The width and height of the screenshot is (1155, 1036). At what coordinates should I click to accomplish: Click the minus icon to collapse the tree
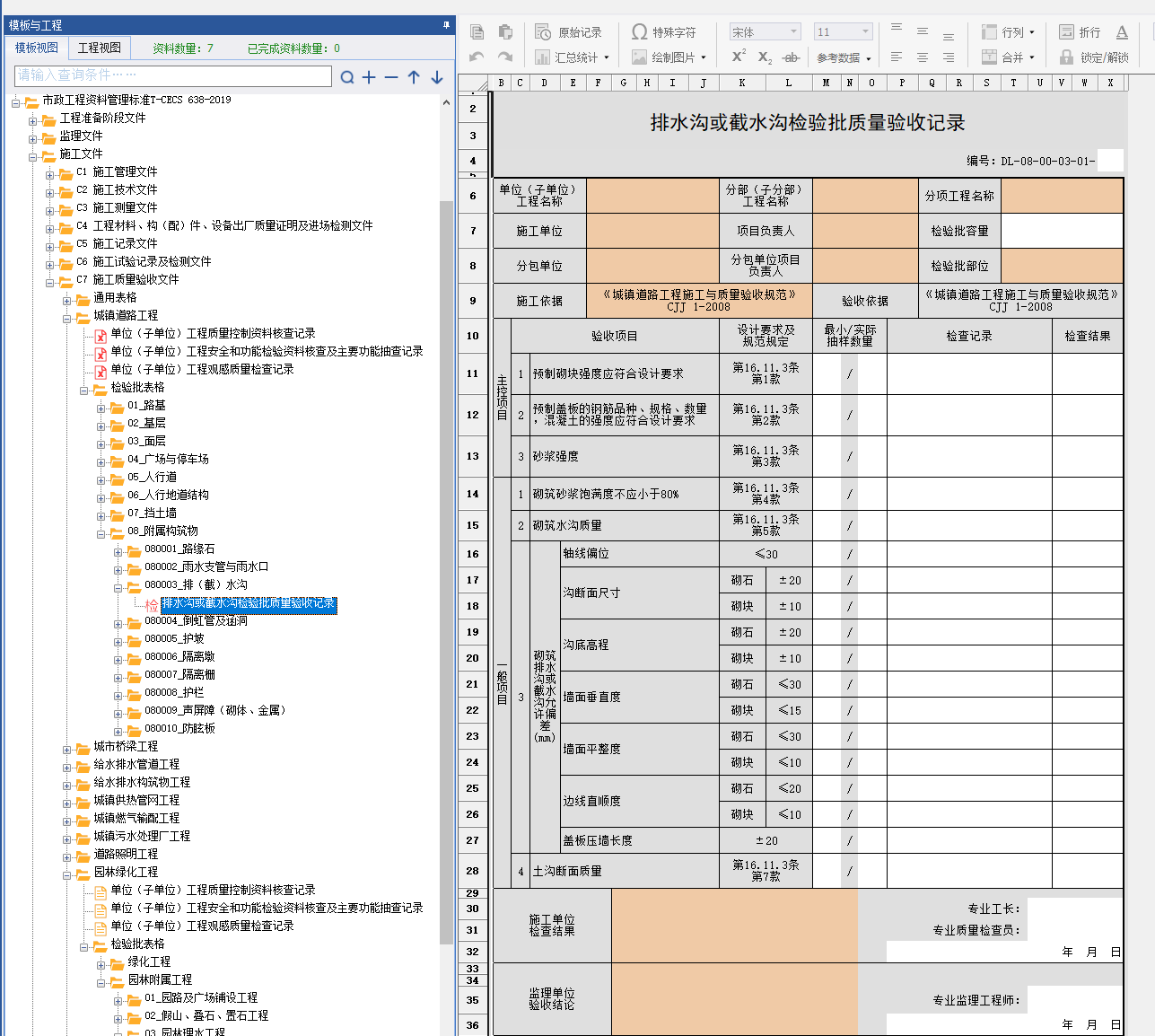point(391,77)
